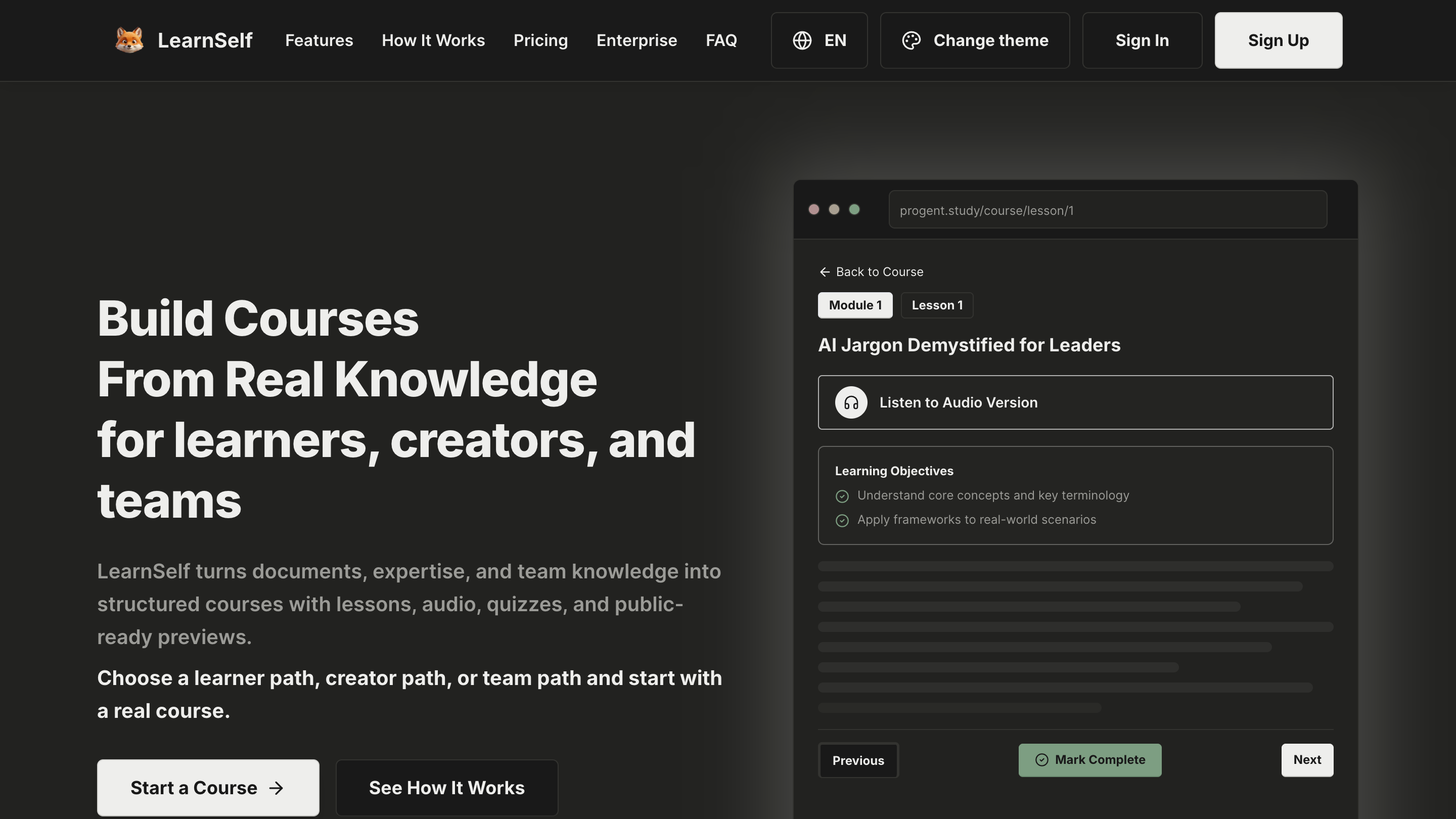Screen dimensions: 1456x819
Task: Click Listen to Audio Version bar
Action: pos(1075,402)
